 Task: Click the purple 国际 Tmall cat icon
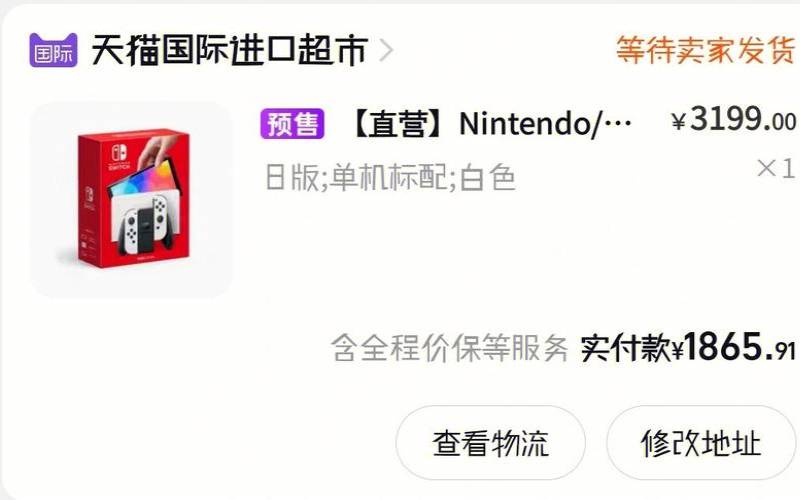53,50
